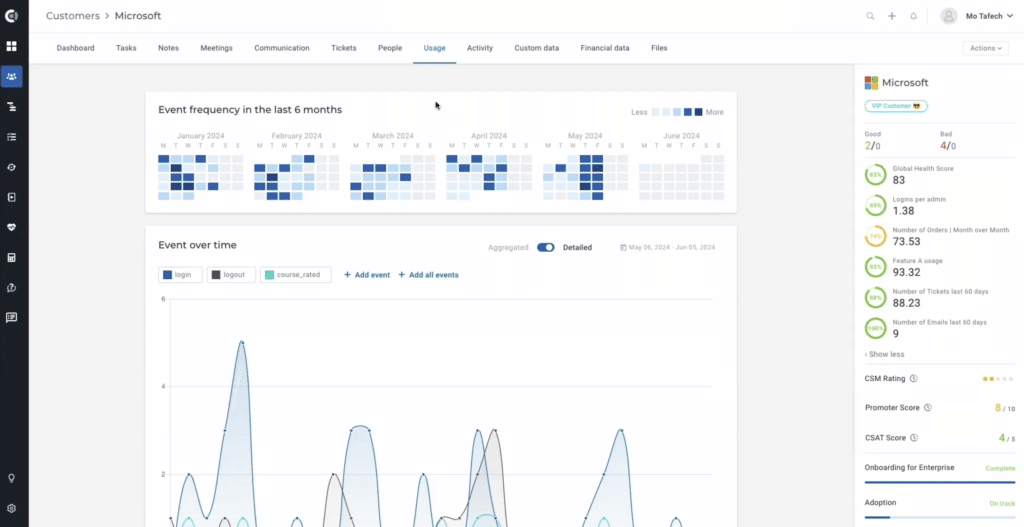Toggle the Aggregated/Detailed switch
Viewport: 1024px width, 527px height.
coord(545,248)
